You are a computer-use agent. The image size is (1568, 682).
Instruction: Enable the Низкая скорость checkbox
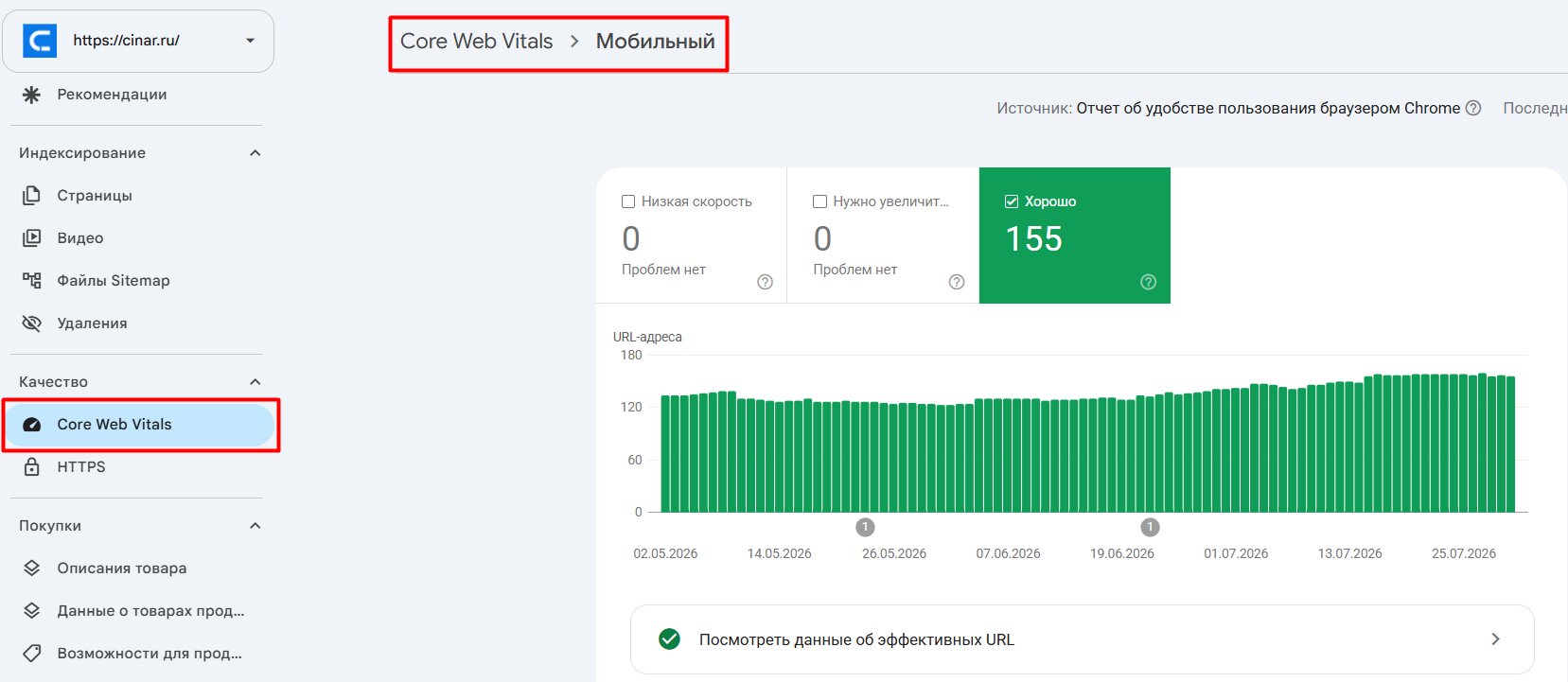pos(628,201)
